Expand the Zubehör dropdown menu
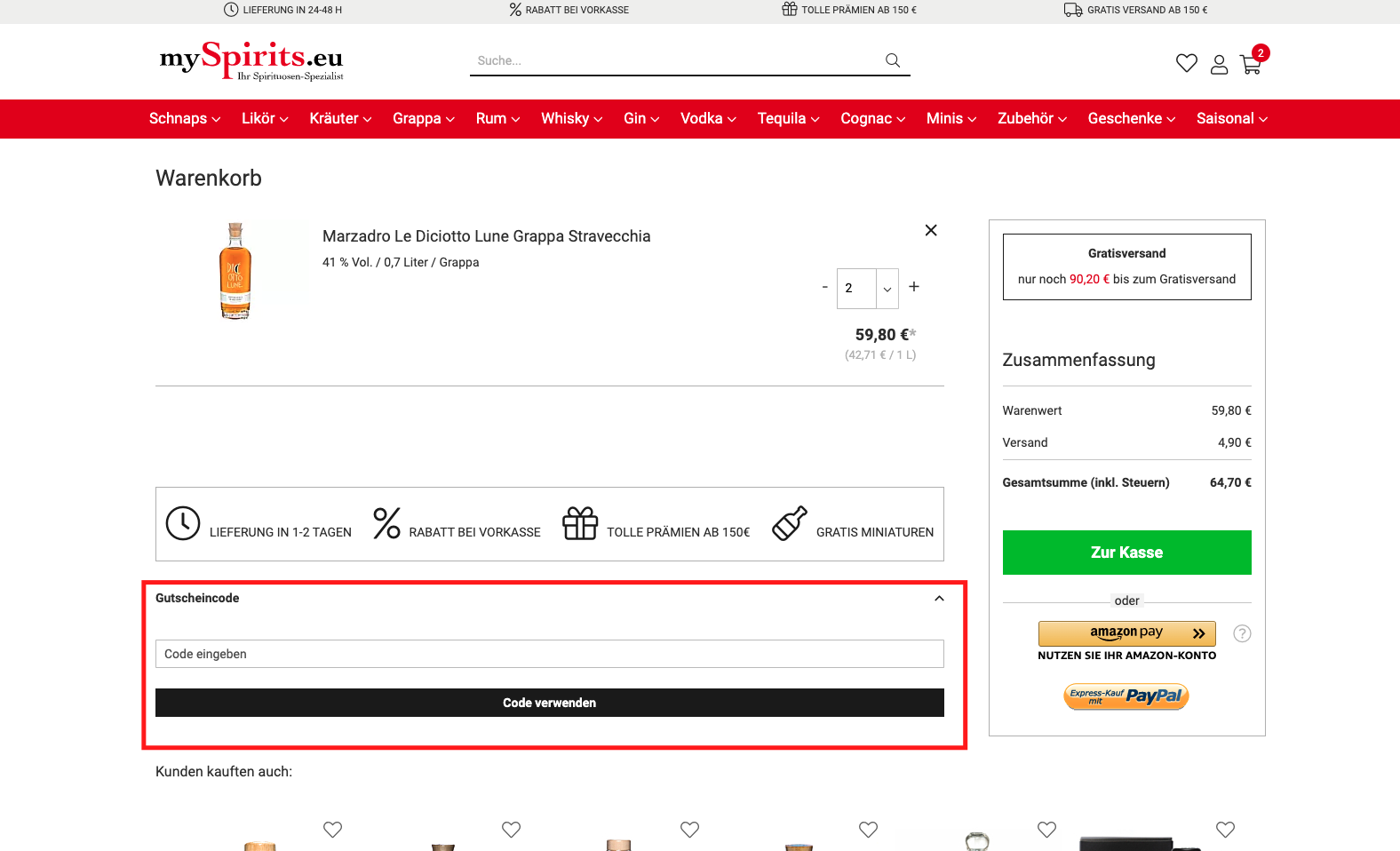This screenshot has width=1400, height=851. [1032, 119]
